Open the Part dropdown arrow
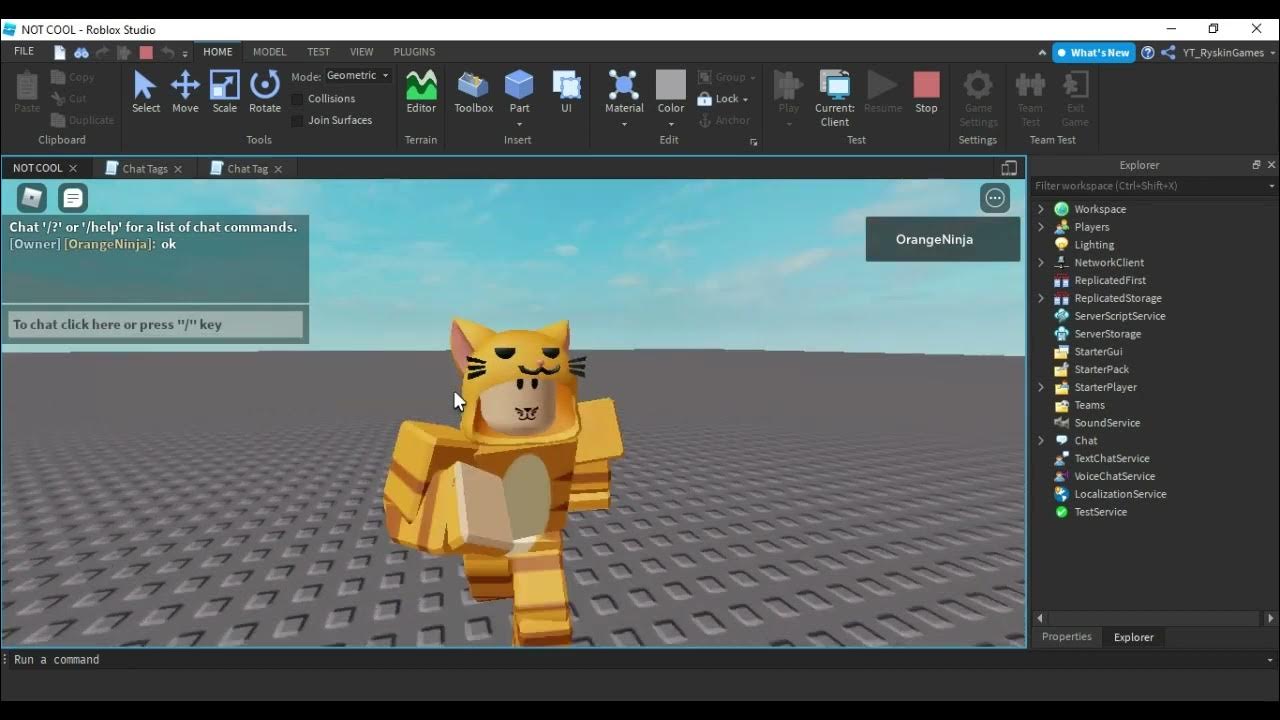Image resolution: width=1280 pixels, height=720 pixels. click(519, 125)
